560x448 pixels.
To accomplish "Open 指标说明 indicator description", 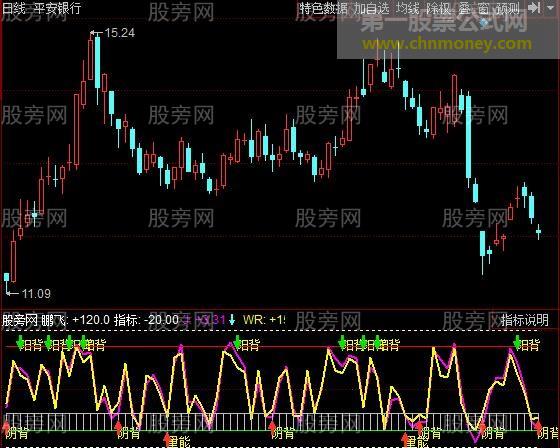I will tap(525, 320).
